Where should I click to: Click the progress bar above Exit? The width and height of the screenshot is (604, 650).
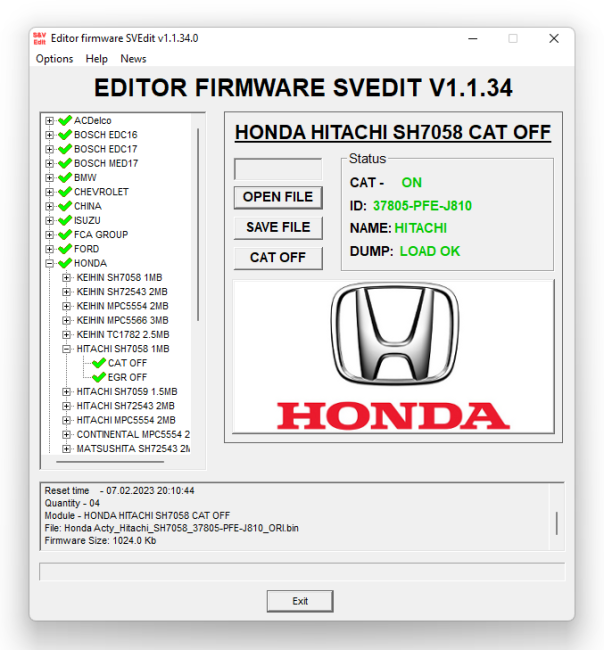[302, 572]
